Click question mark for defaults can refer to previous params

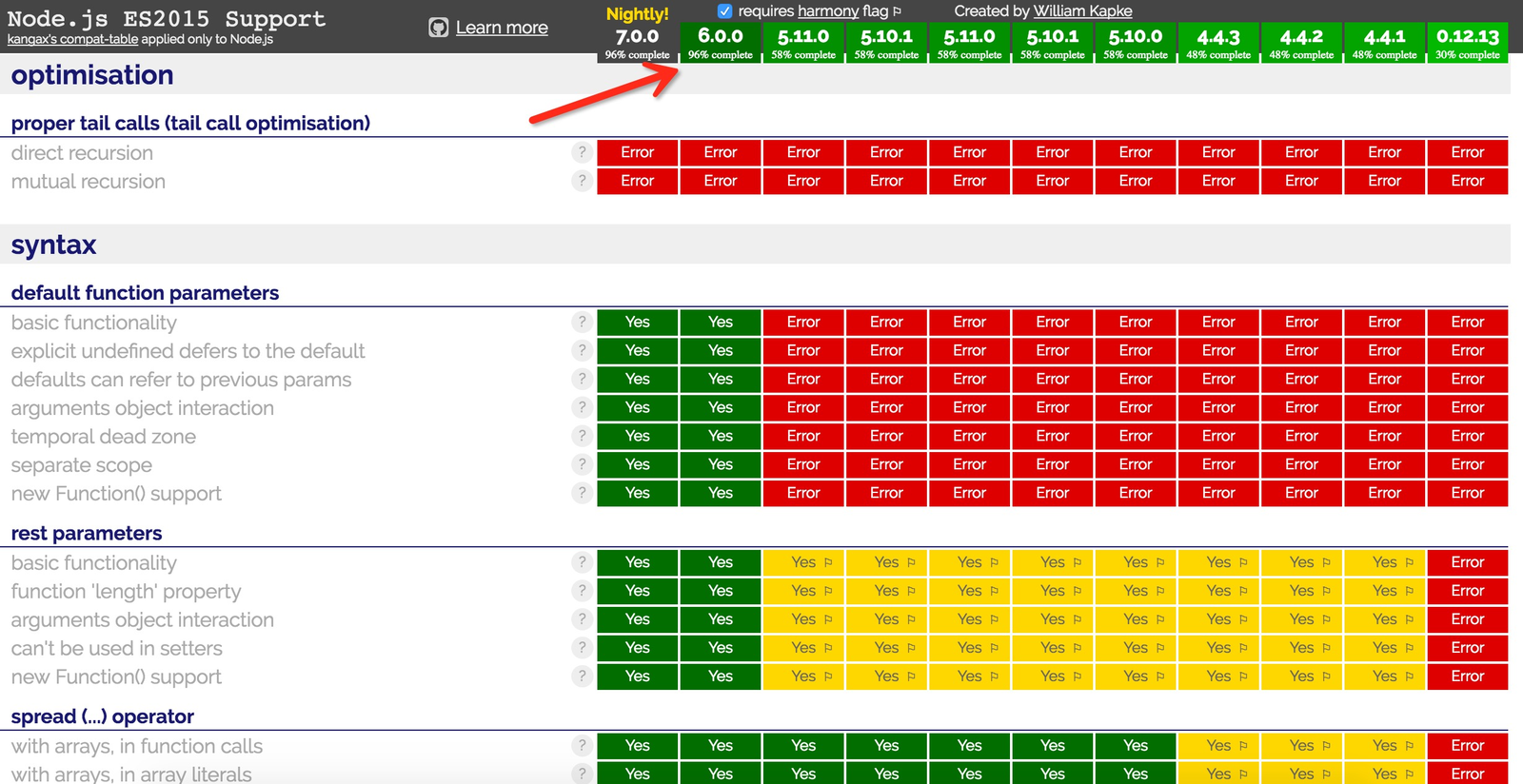click(x=582, y=379)
